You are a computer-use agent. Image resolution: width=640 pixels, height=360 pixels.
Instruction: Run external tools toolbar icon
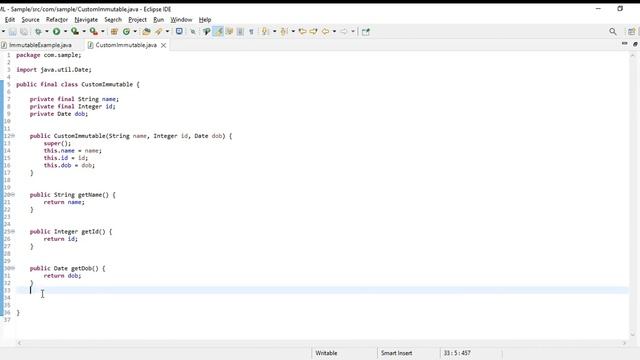click(93, 31)
